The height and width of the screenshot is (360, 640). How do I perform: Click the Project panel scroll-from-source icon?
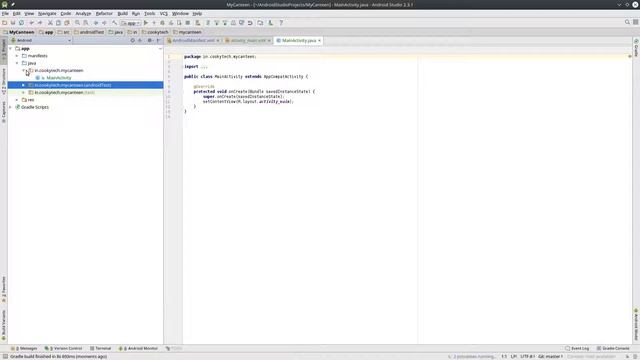coord(133,40)
